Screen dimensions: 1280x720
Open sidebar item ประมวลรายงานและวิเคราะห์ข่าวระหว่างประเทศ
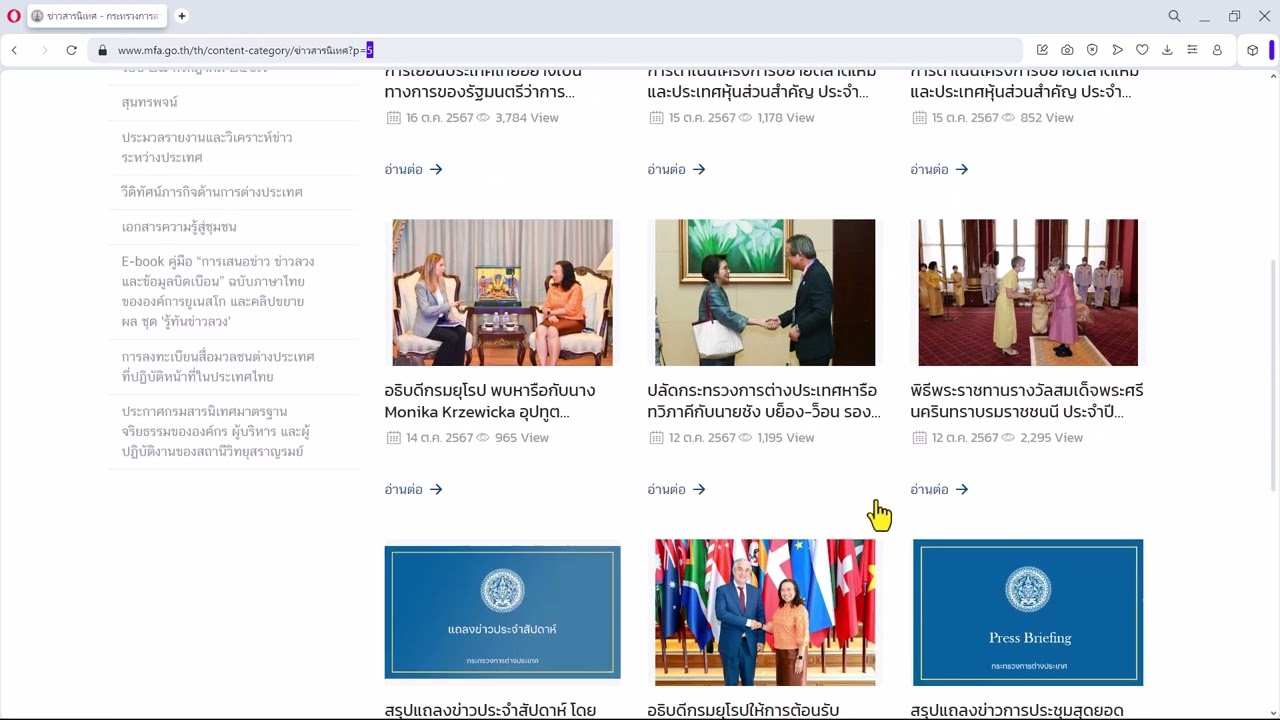(x=207, y=147)
